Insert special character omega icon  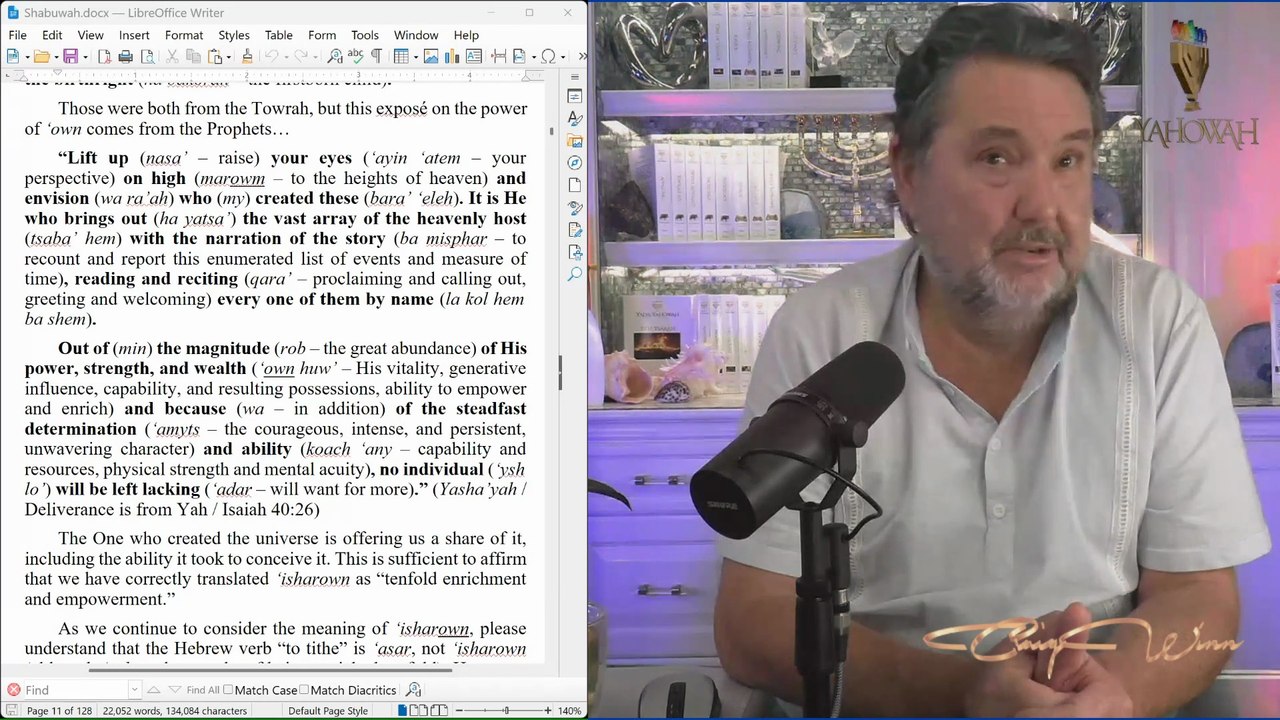(548, 57)
